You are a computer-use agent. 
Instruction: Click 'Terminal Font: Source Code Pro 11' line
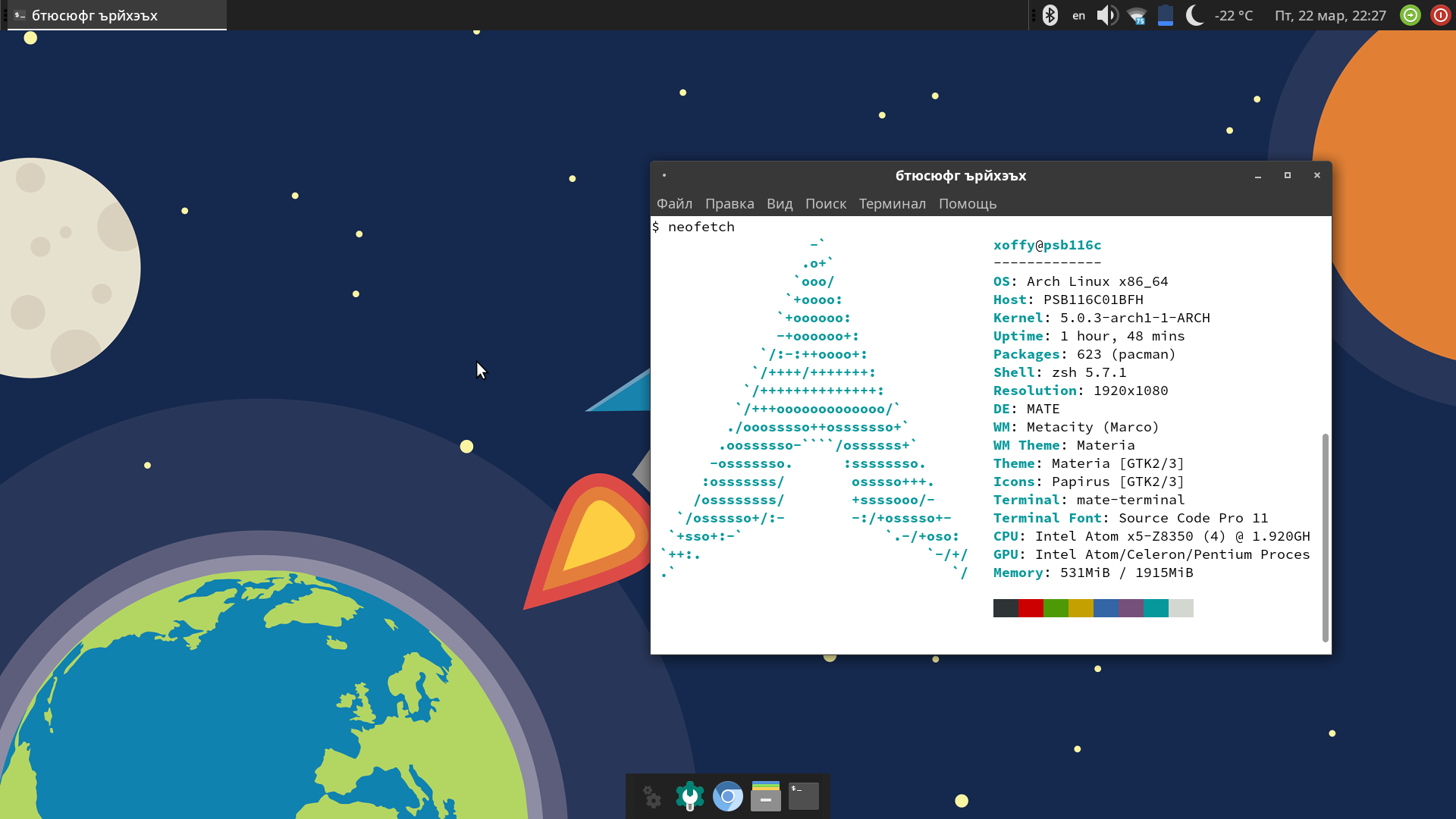pos(1131,518)
